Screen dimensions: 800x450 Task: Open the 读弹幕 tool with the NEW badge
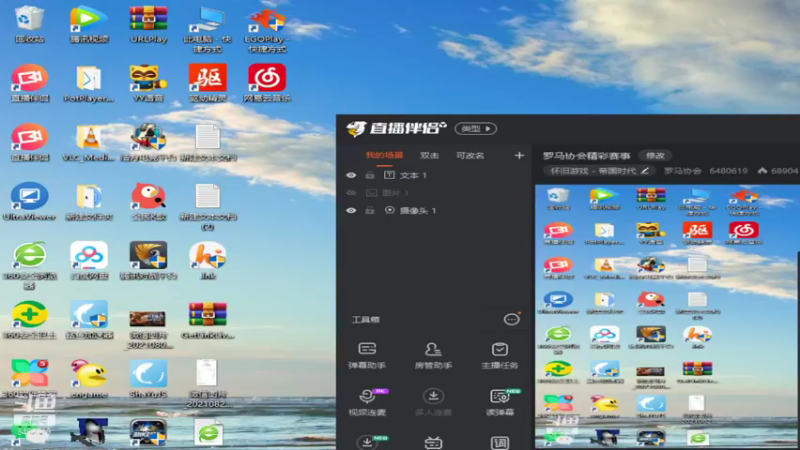[x=499, y=402]
